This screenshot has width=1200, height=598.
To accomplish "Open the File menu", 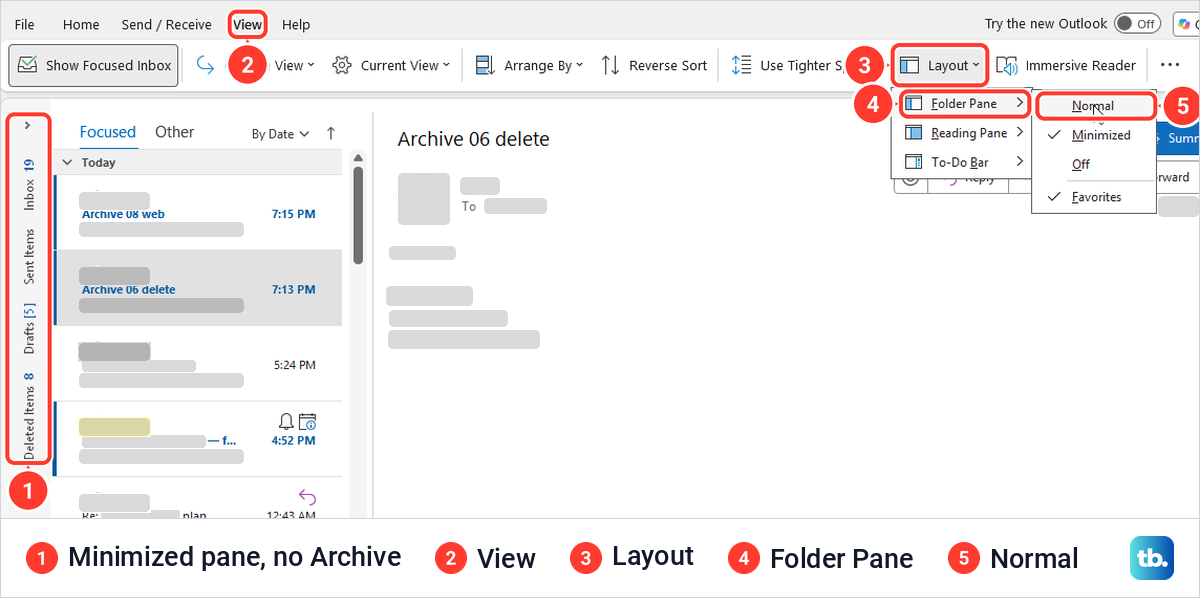I will [25, 24].
